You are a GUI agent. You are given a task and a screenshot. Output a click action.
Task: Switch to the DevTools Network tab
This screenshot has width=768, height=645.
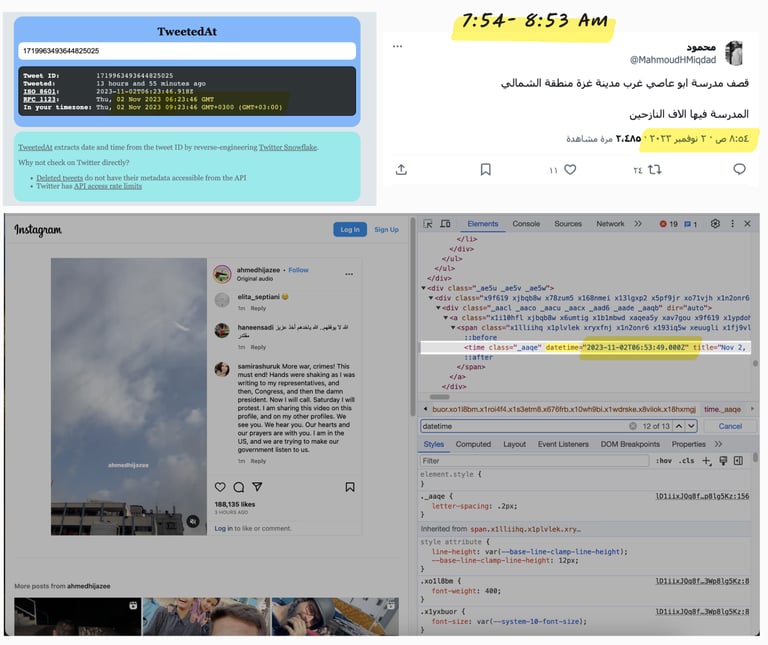point(610,224)
